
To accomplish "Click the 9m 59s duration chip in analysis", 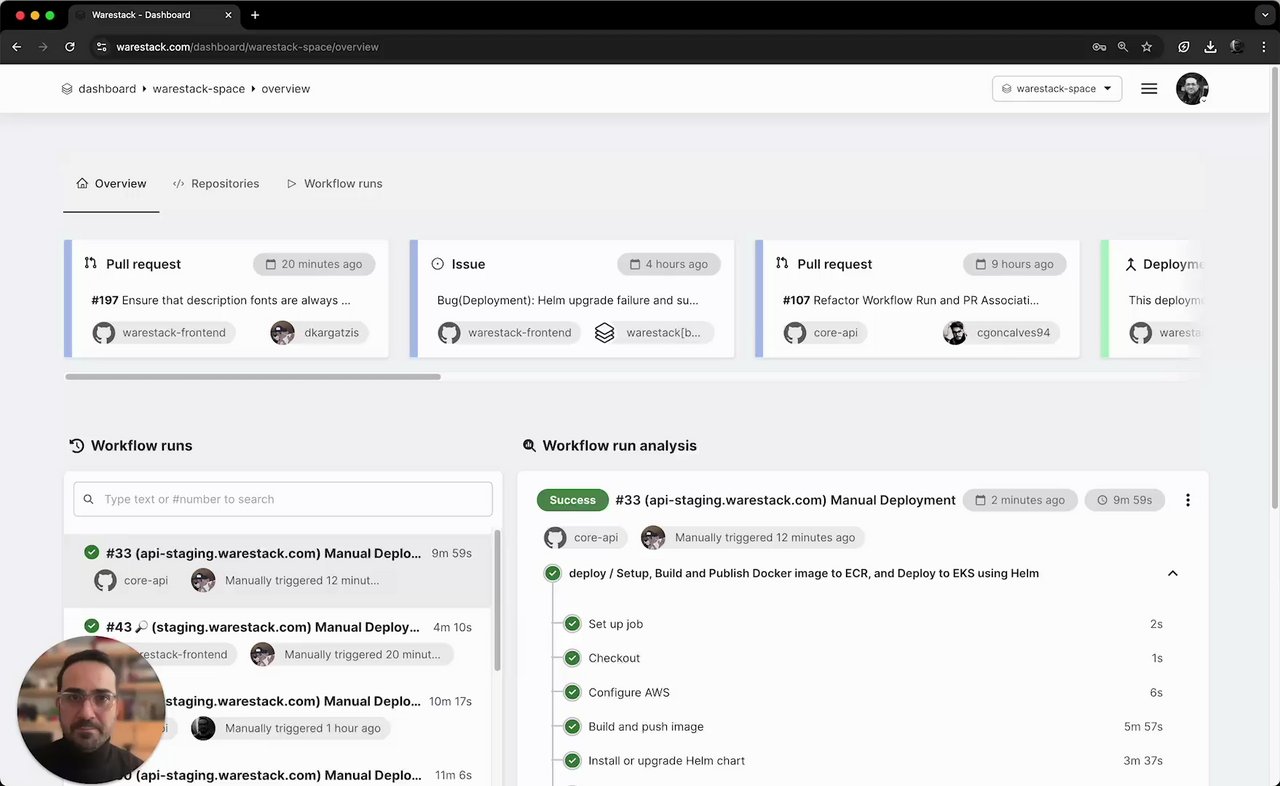I will coord(1125,500).
